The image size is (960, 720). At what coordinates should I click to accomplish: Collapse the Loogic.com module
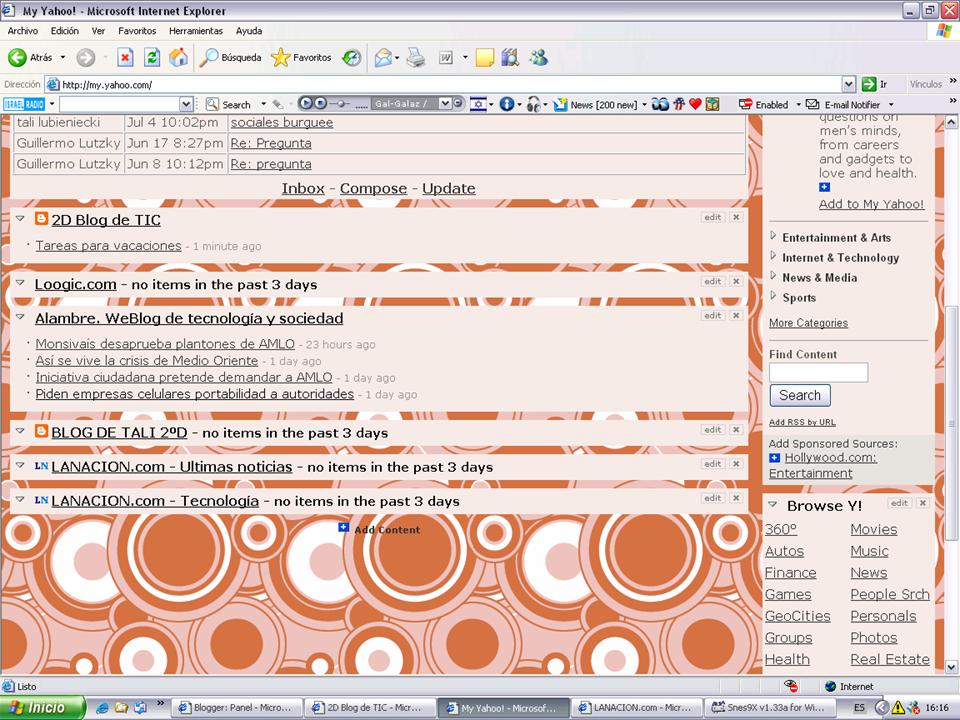click(x=20, y=282)
